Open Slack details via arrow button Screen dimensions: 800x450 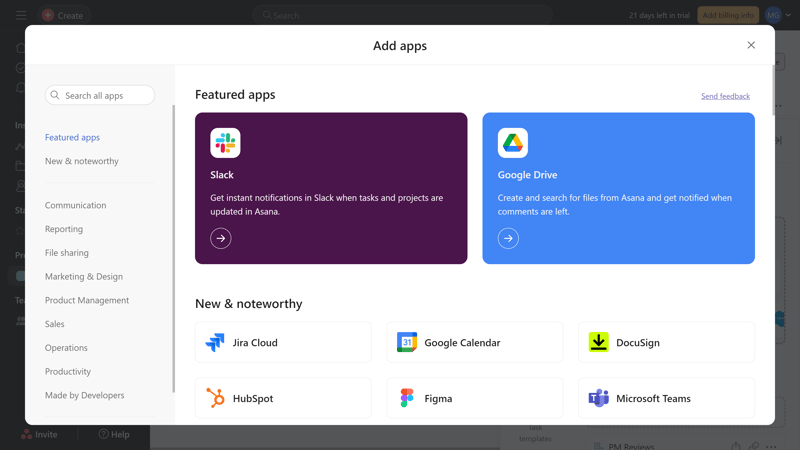(x=221, y=238)
